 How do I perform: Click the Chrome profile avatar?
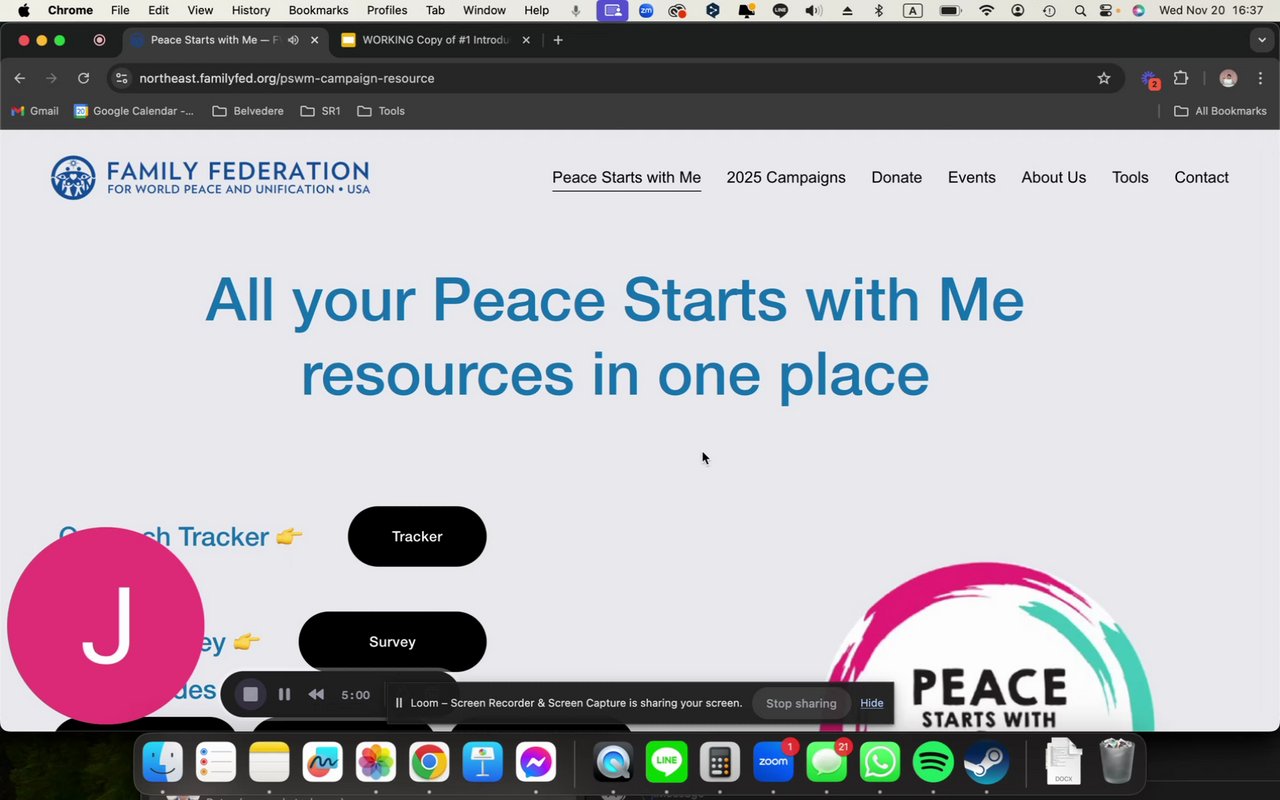pos(1229,78)
